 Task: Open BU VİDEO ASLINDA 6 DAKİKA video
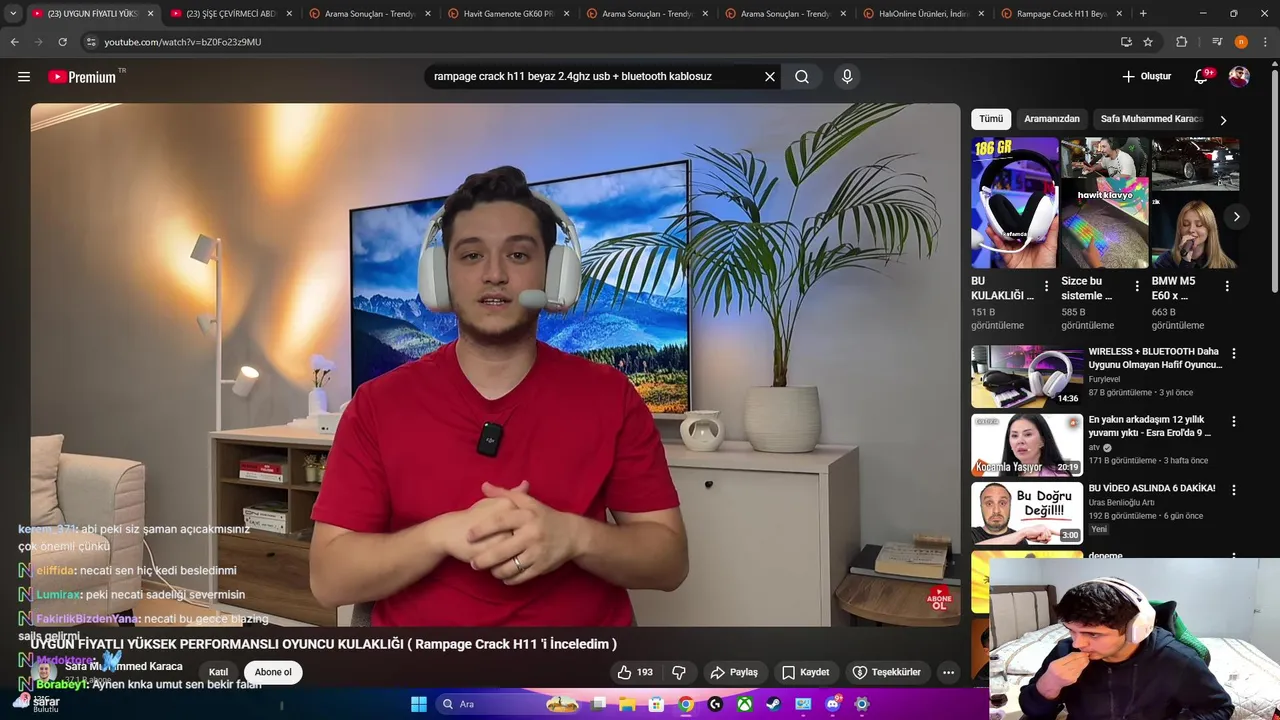pyautogui.click(x=1152, y=488)
